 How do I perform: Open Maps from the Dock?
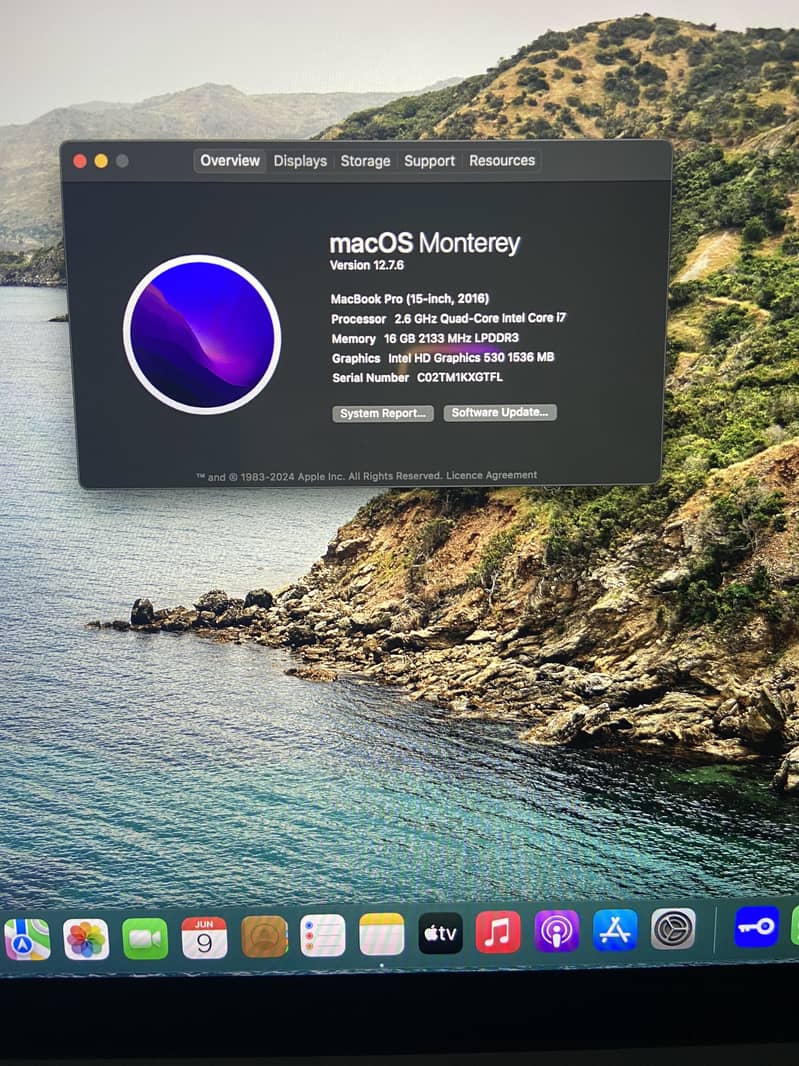(27, 939)
